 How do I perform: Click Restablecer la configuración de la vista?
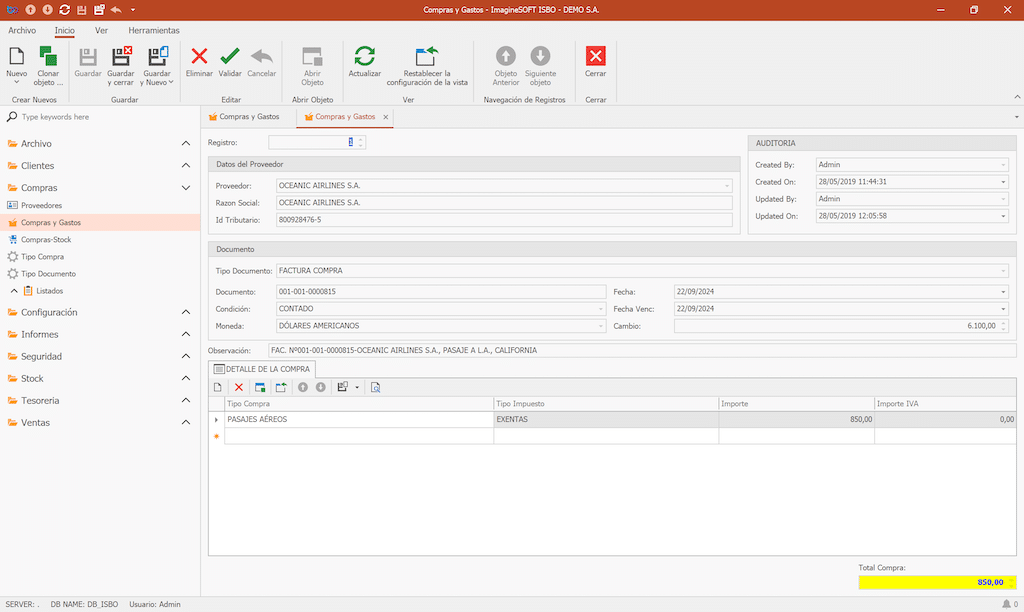point(427,57)
